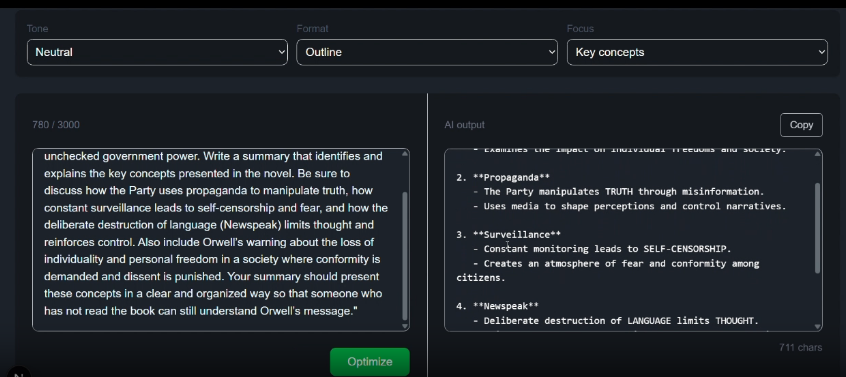This screenshot has height=377, width=846.
Task: Click the '711 chars' output count
Action: click(x=801, y=347)
